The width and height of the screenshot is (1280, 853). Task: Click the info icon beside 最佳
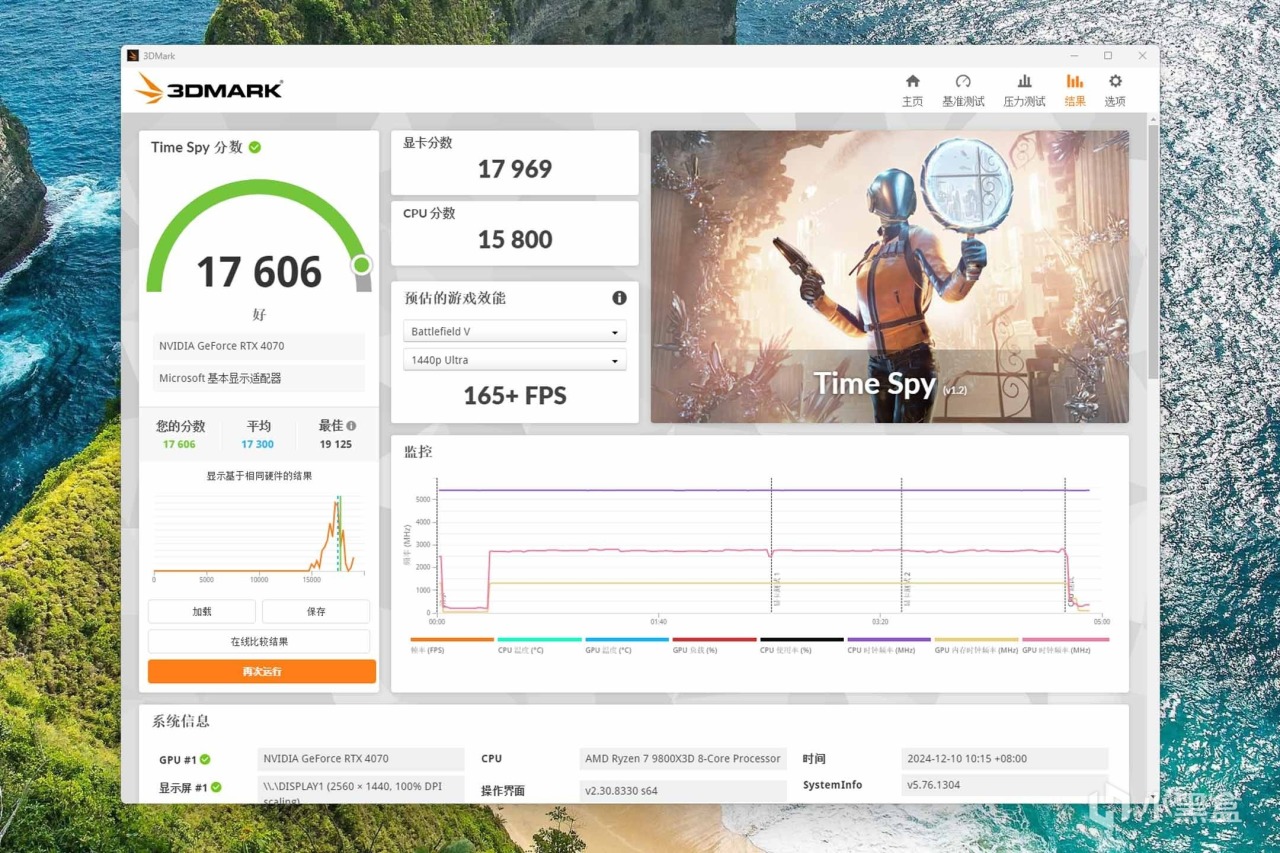tap(351, 426)
